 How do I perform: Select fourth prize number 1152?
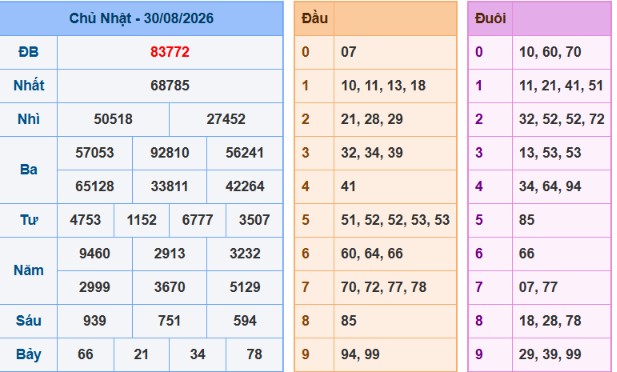142,220
